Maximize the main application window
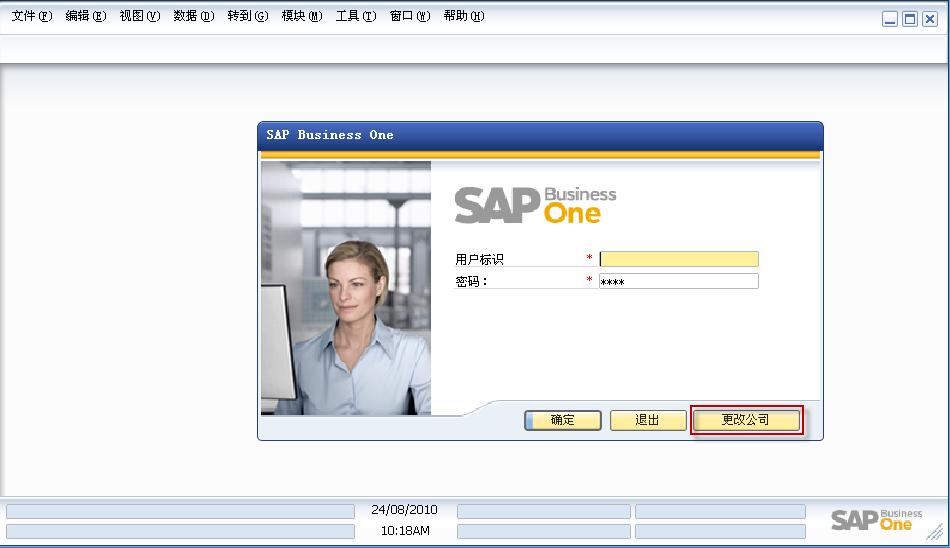Screen dimensions: 950x548 909,19
